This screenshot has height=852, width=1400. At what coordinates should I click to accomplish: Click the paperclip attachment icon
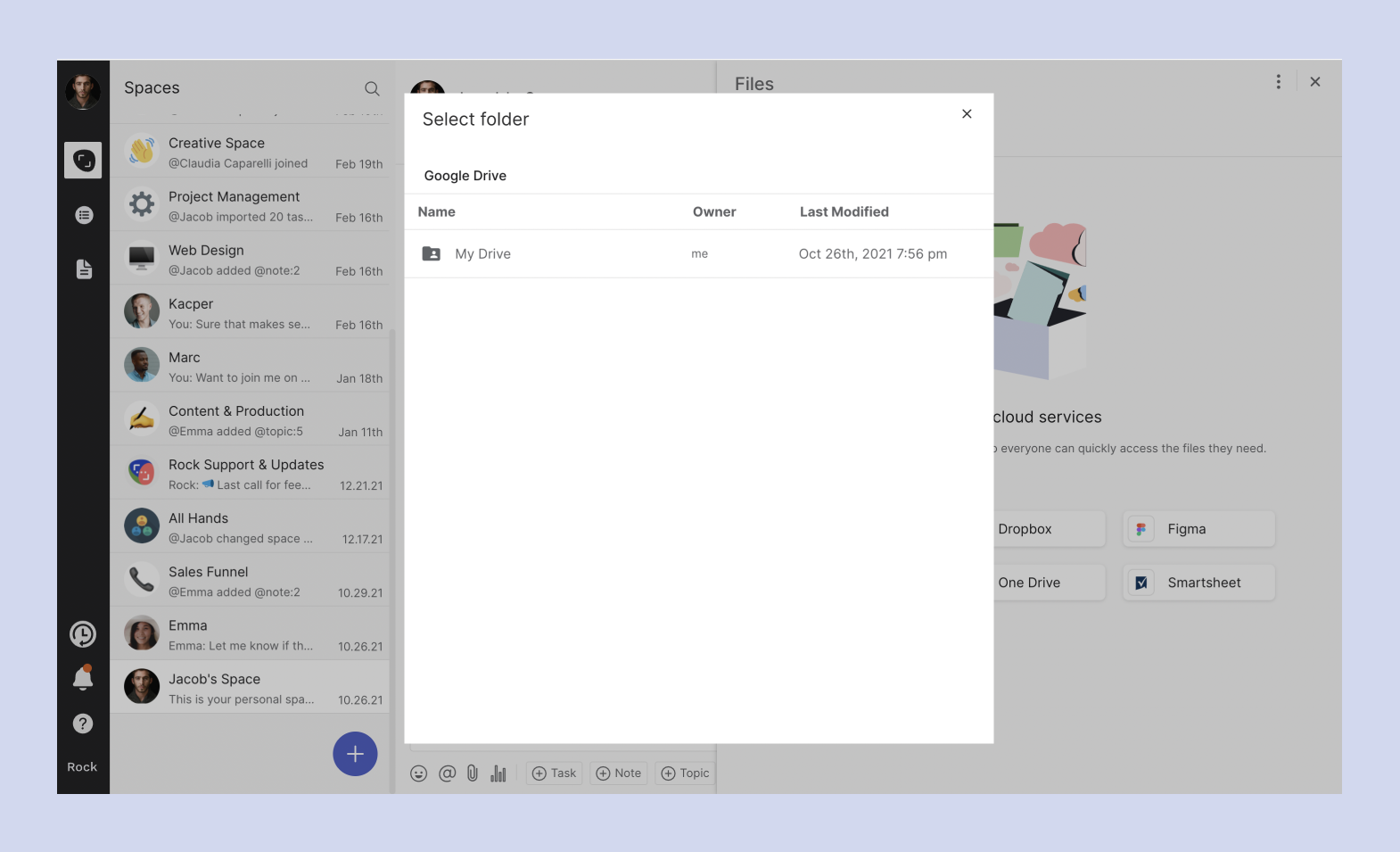473,773
